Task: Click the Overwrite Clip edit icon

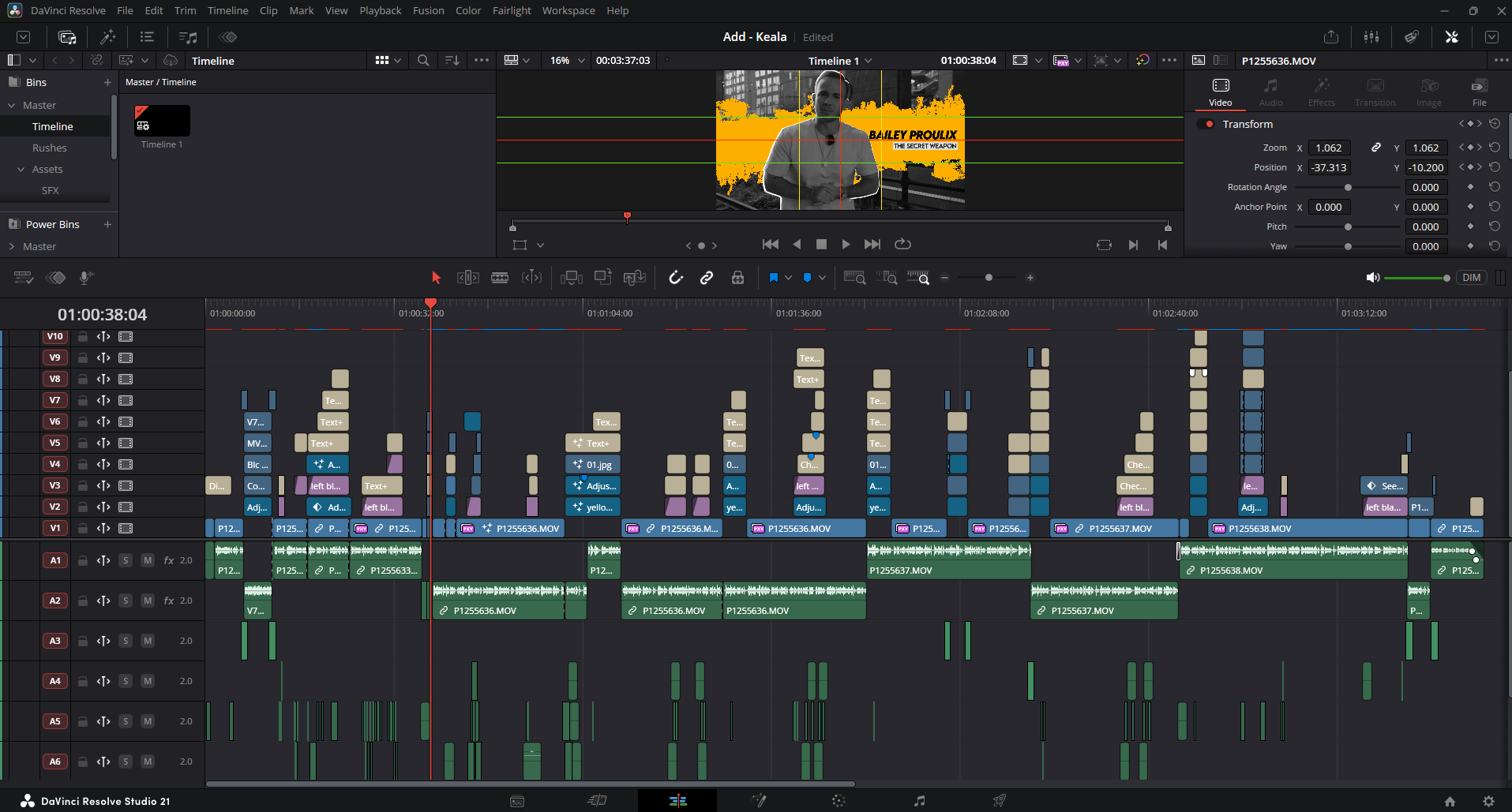Action: coord(603,278)
